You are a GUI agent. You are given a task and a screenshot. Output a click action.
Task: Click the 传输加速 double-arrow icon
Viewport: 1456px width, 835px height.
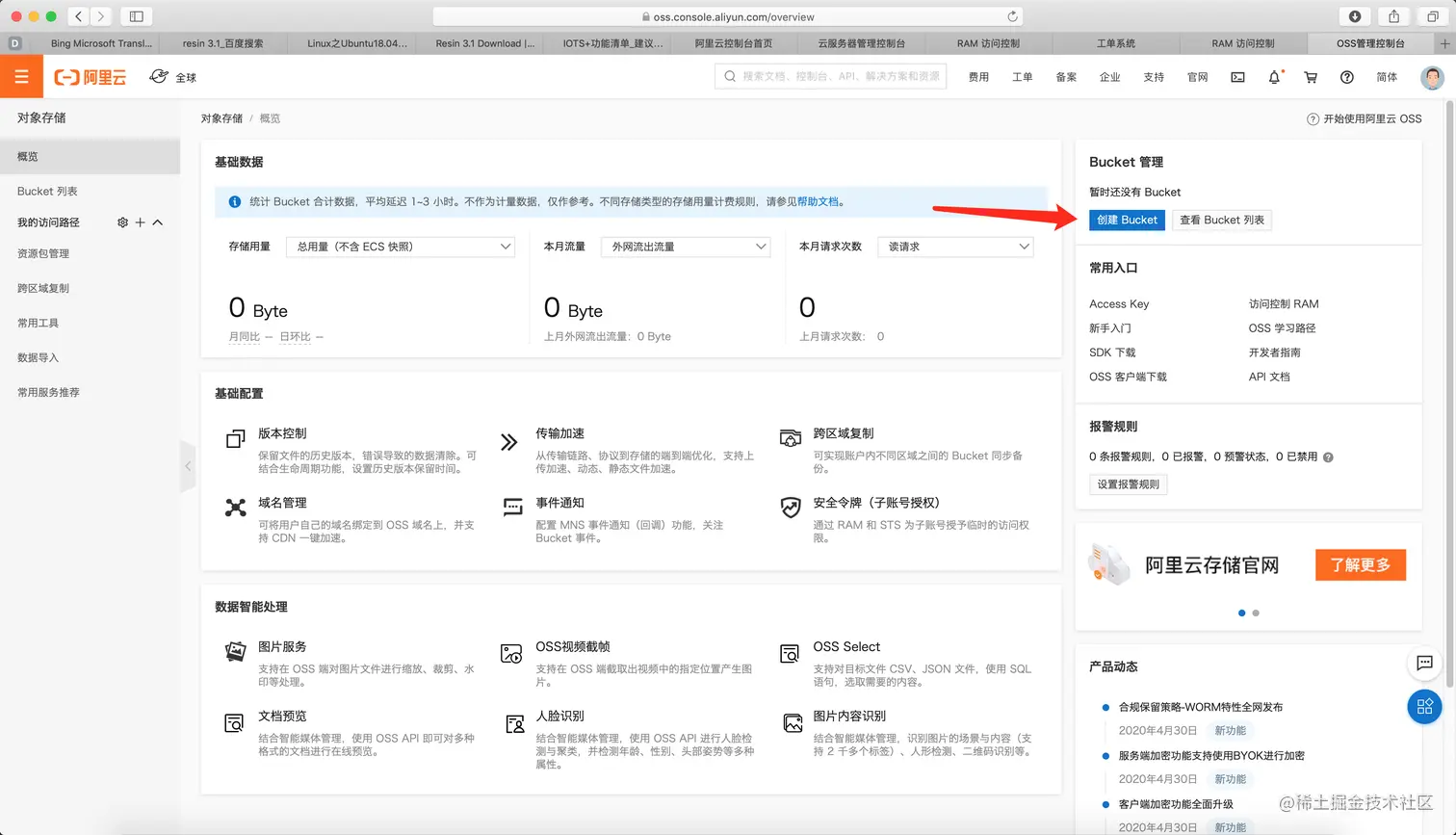point(509,441)
